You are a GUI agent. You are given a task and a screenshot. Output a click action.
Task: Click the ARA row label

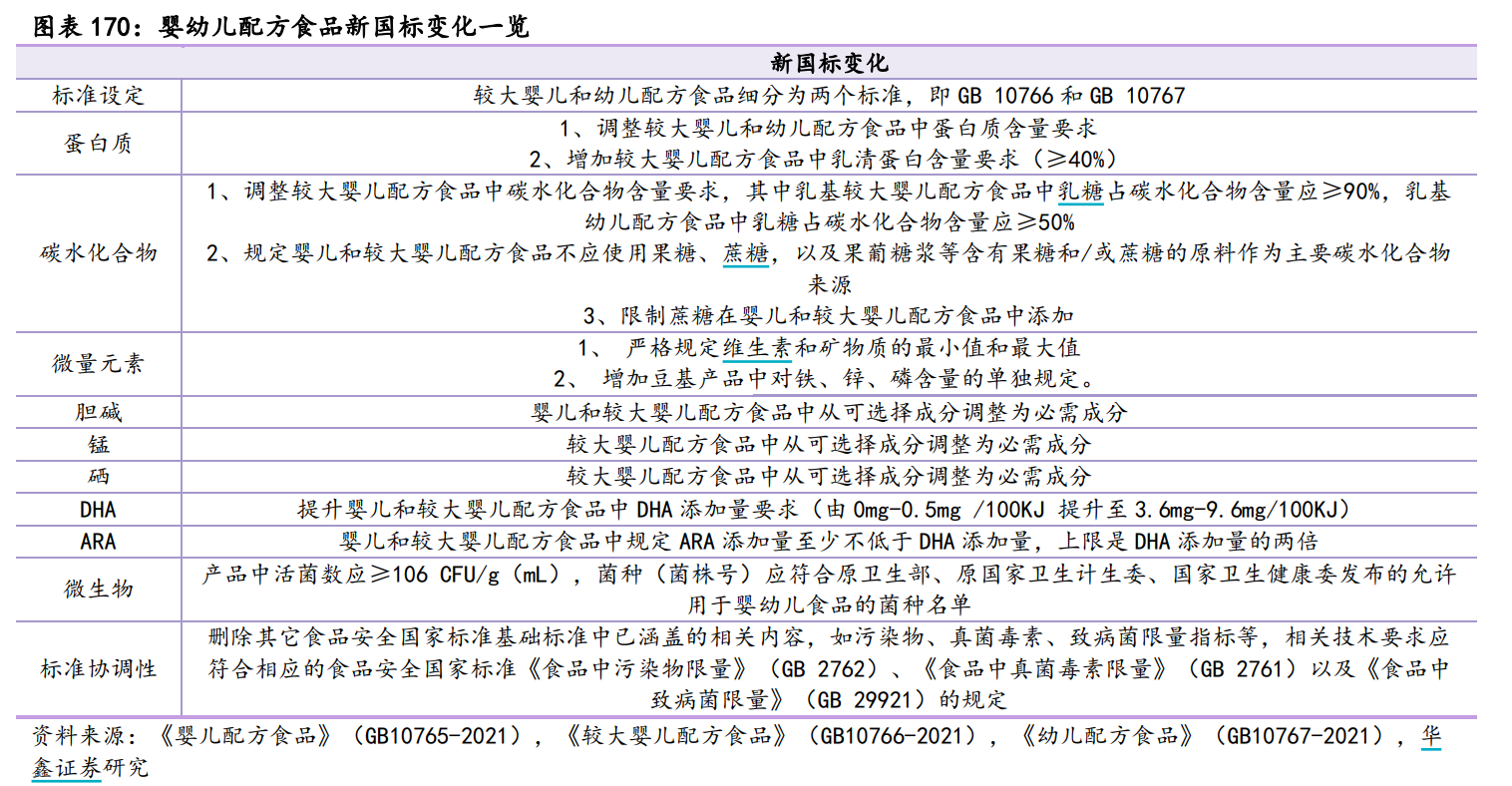click(97, 541)
